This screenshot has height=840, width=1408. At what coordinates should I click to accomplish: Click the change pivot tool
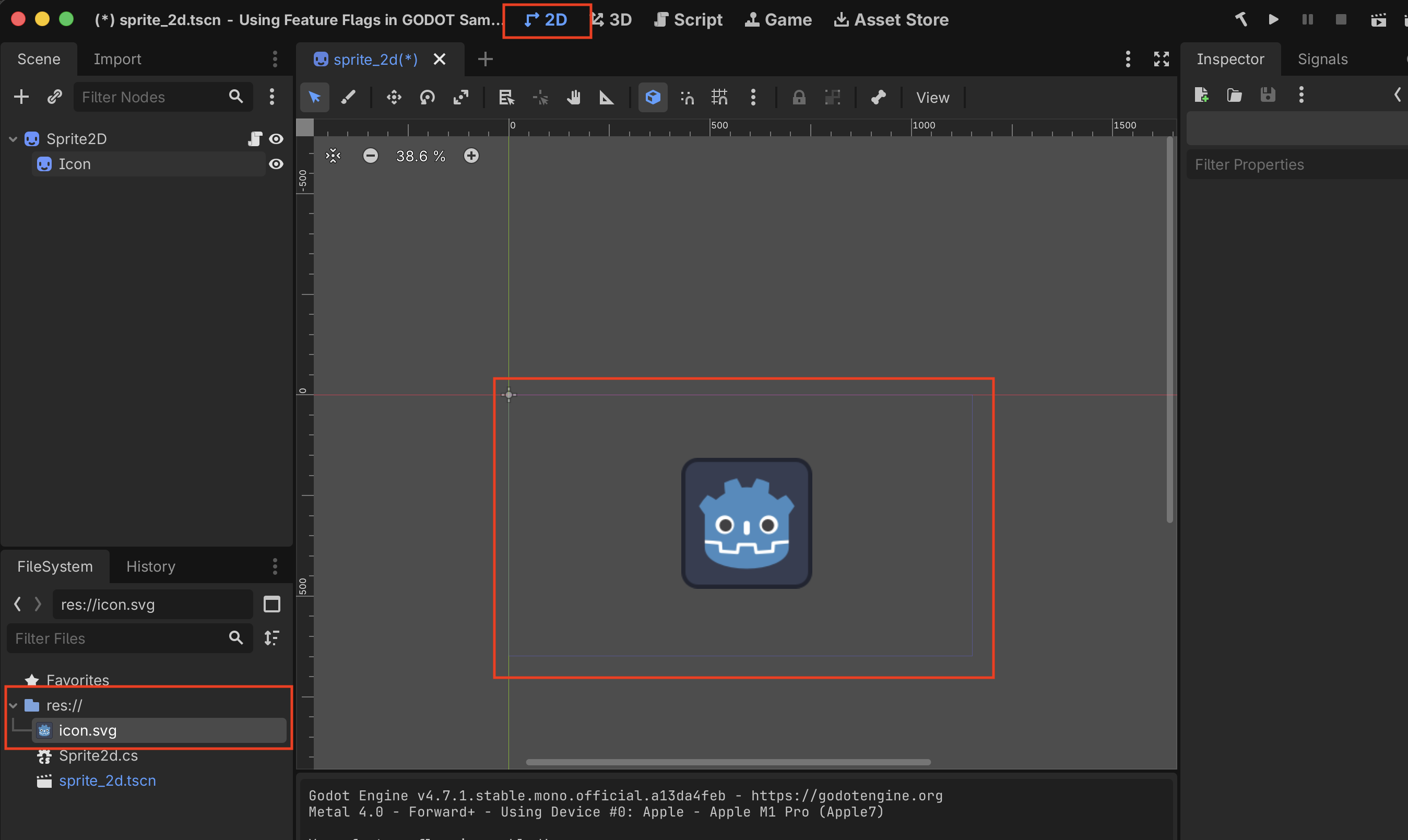pos(540,97)
